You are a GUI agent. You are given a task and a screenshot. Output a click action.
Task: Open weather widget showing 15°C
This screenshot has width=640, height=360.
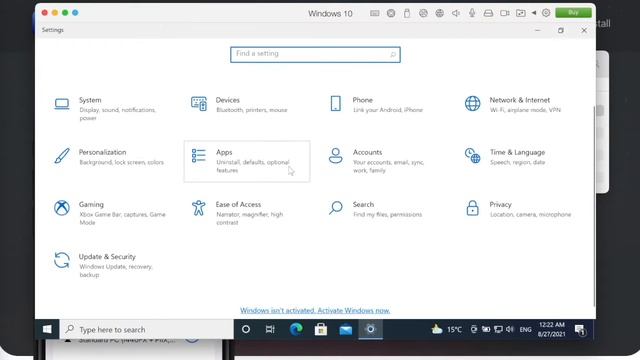pyautogui.click(x=447, y=329)
